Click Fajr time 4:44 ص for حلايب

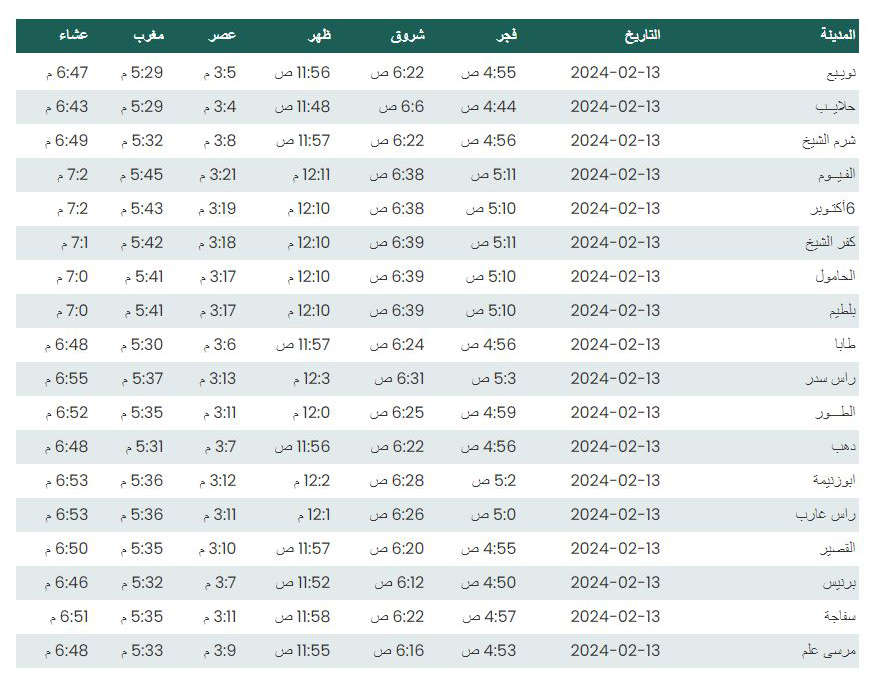tap(488, 107)
